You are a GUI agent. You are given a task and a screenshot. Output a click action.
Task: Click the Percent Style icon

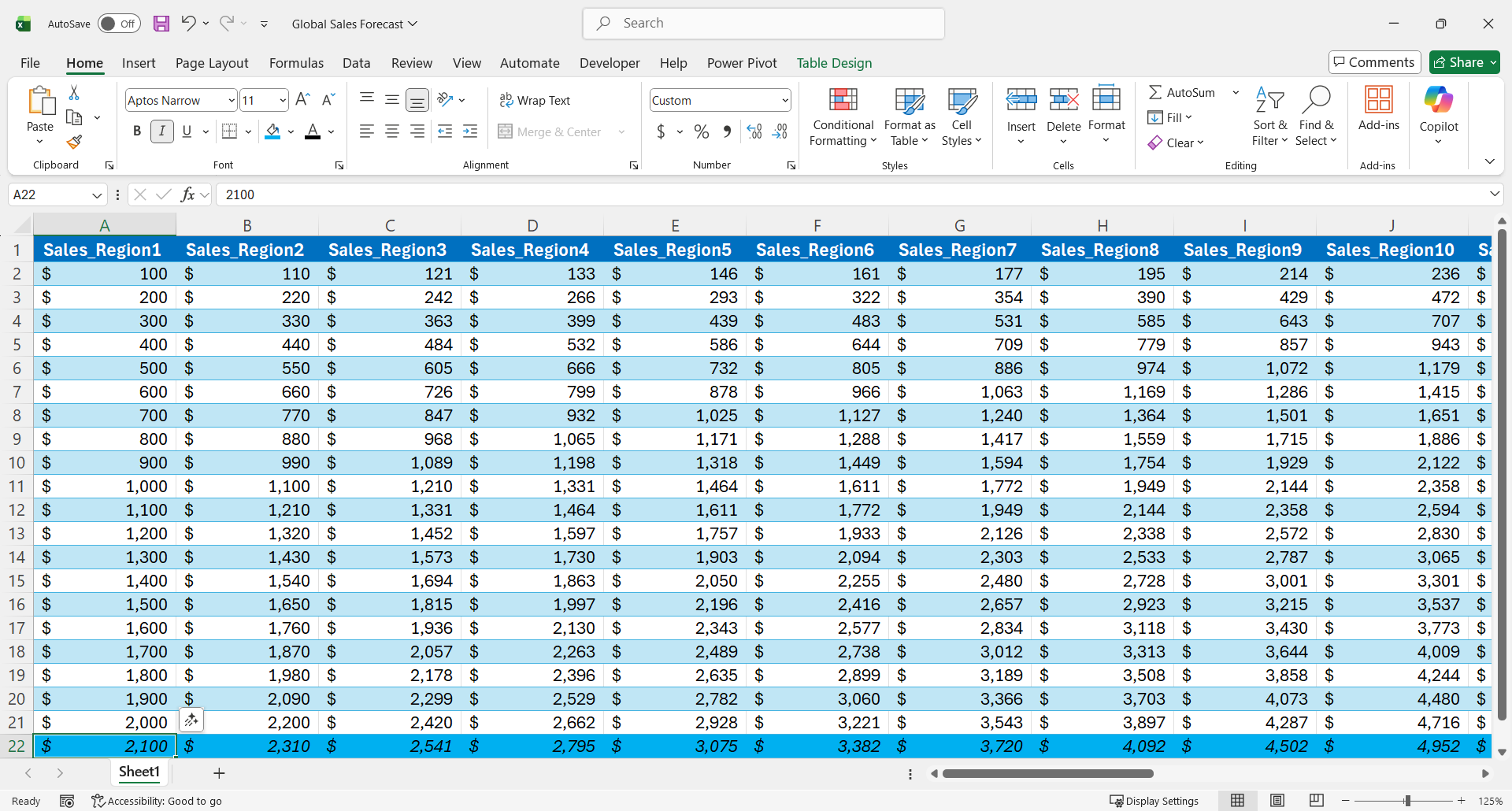[701, 132]
